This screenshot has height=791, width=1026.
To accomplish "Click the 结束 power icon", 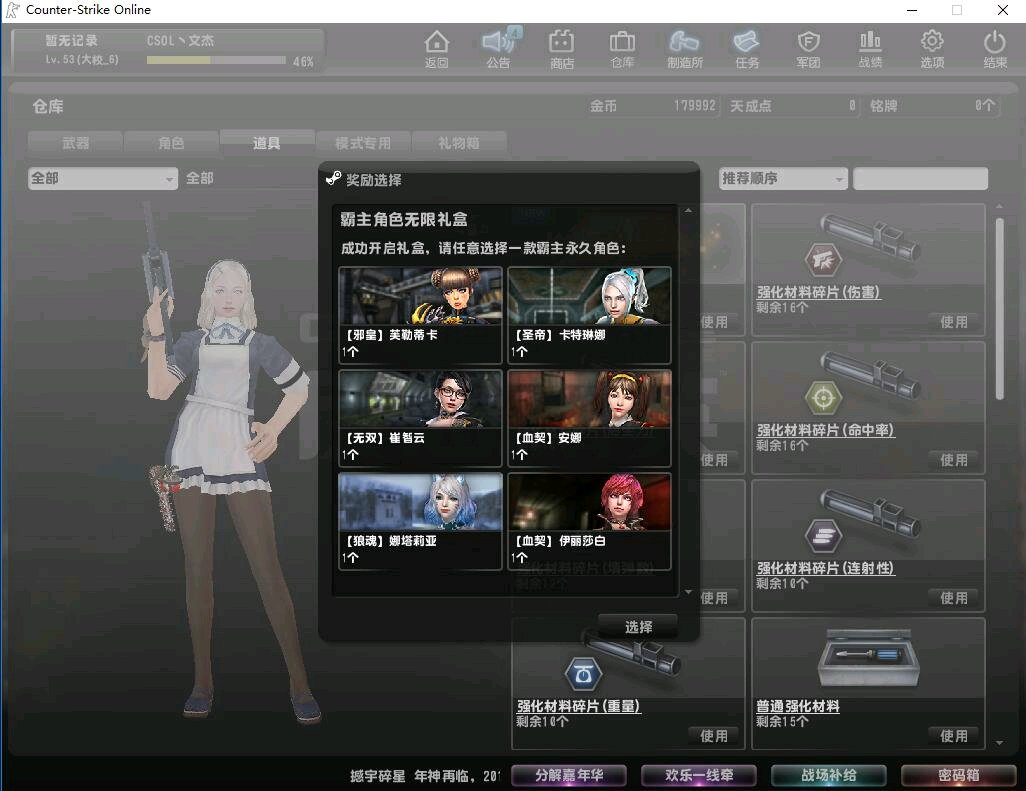I will click(995, 49).
